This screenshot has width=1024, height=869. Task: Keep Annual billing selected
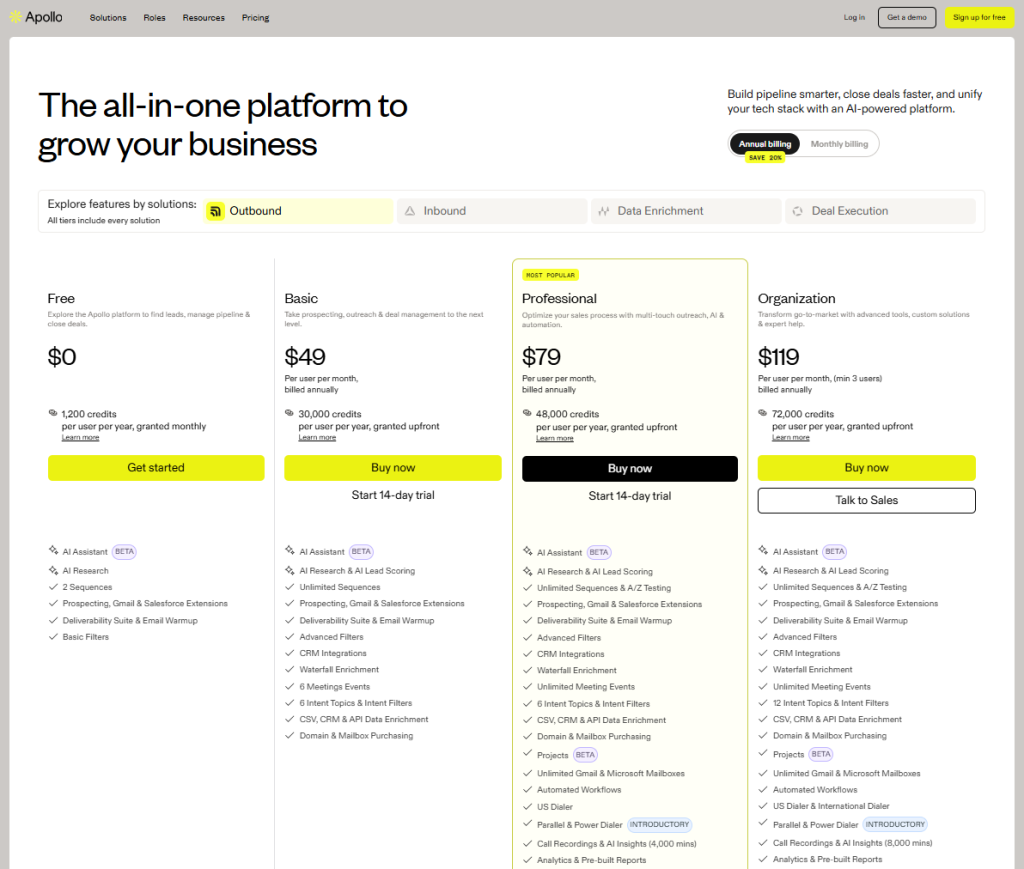[x=764, y=143]
